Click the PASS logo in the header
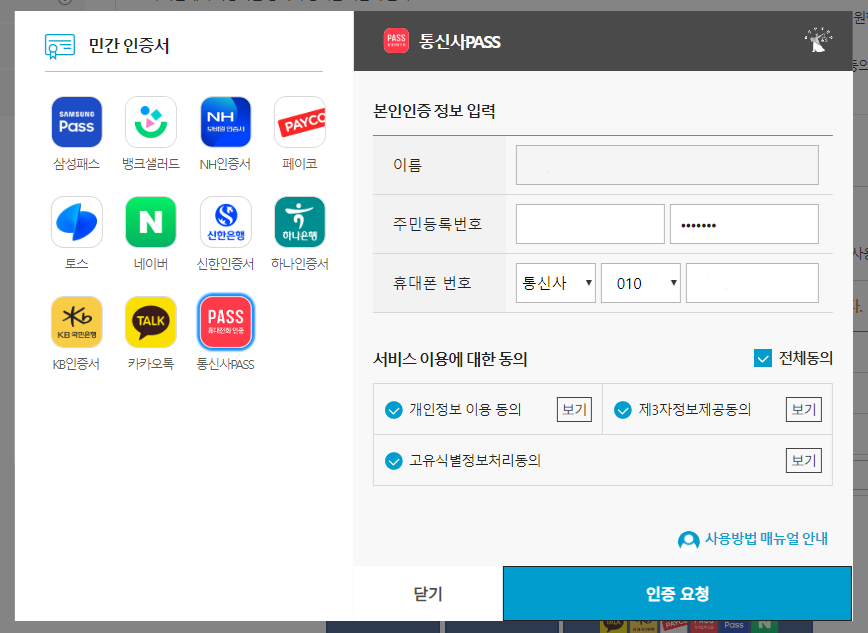Screen dimensions: 868x633 click(396, 41)
